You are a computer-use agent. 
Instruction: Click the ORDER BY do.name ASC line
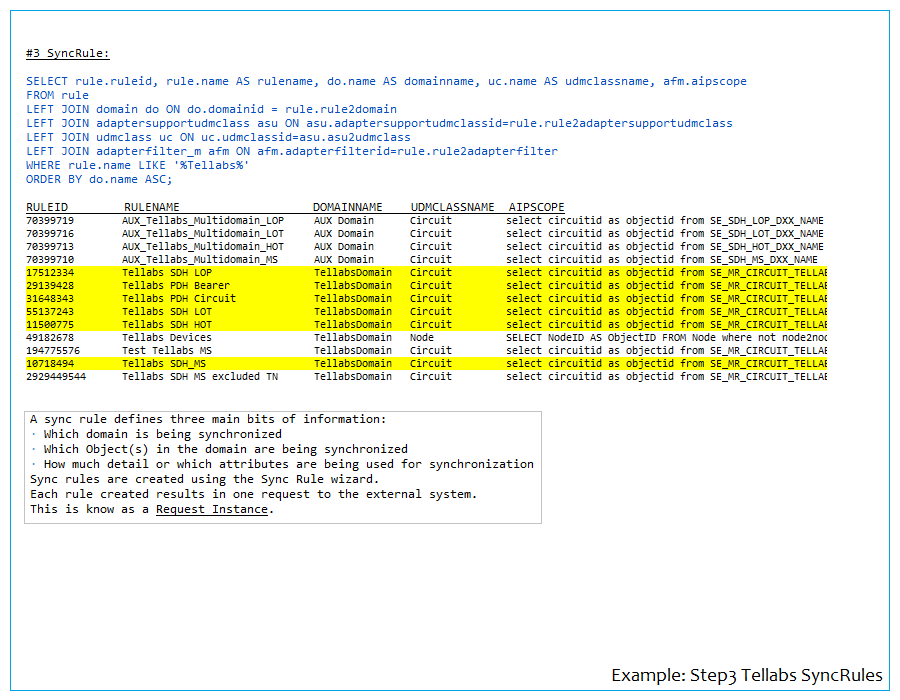(99, 179)
